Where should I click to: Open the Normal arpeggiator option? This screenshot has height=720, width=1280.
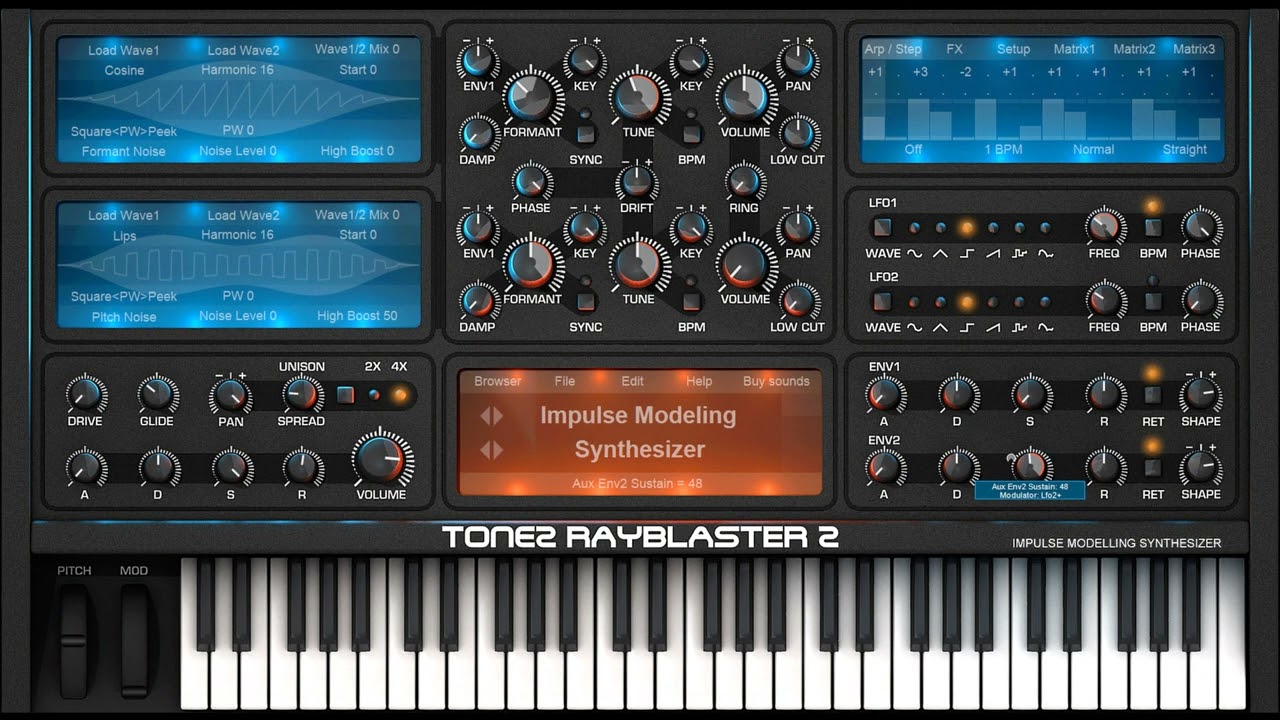tap(1093, 150)
